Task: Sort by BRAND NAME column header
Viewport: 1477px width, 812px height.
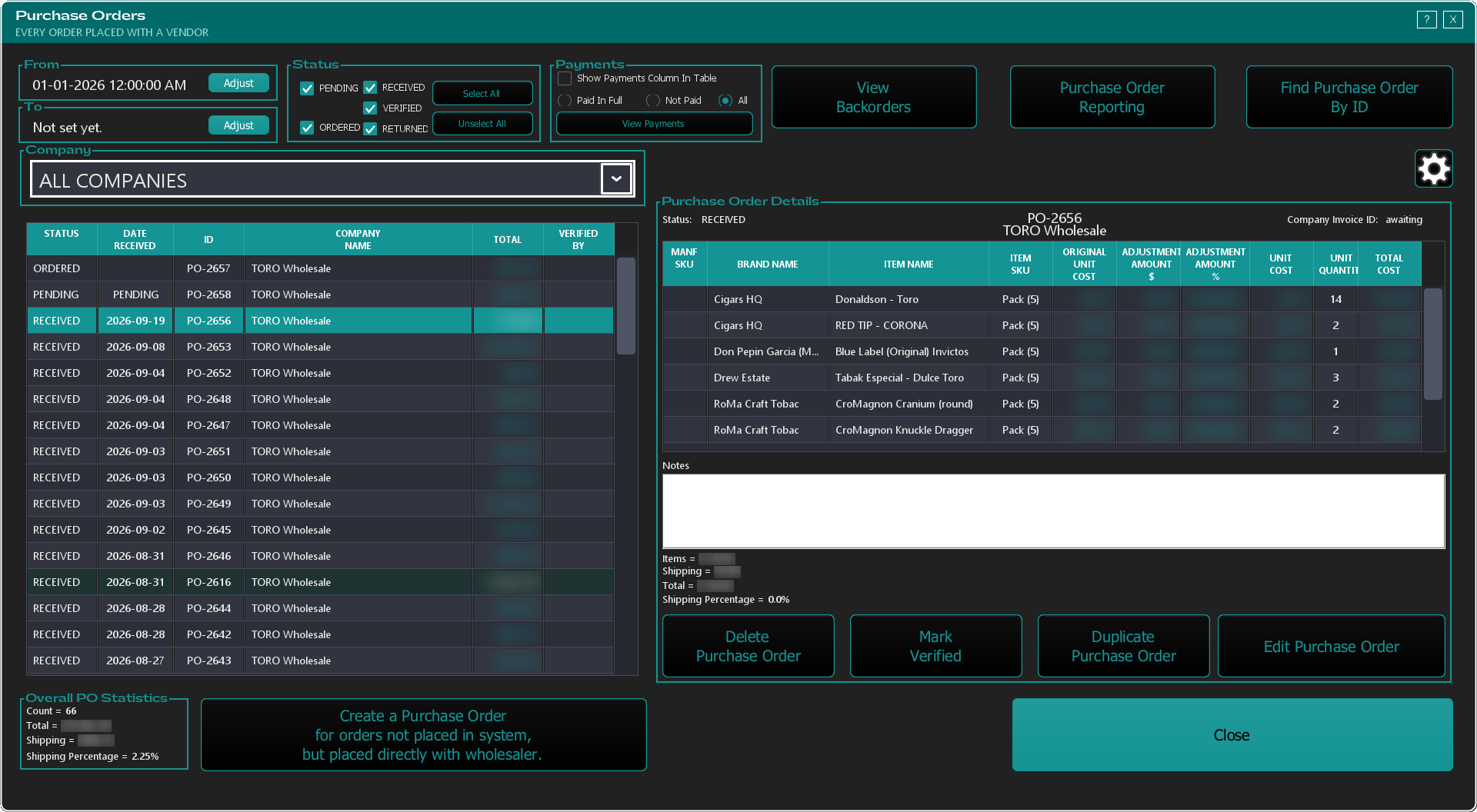Action: tap(768, 264)
